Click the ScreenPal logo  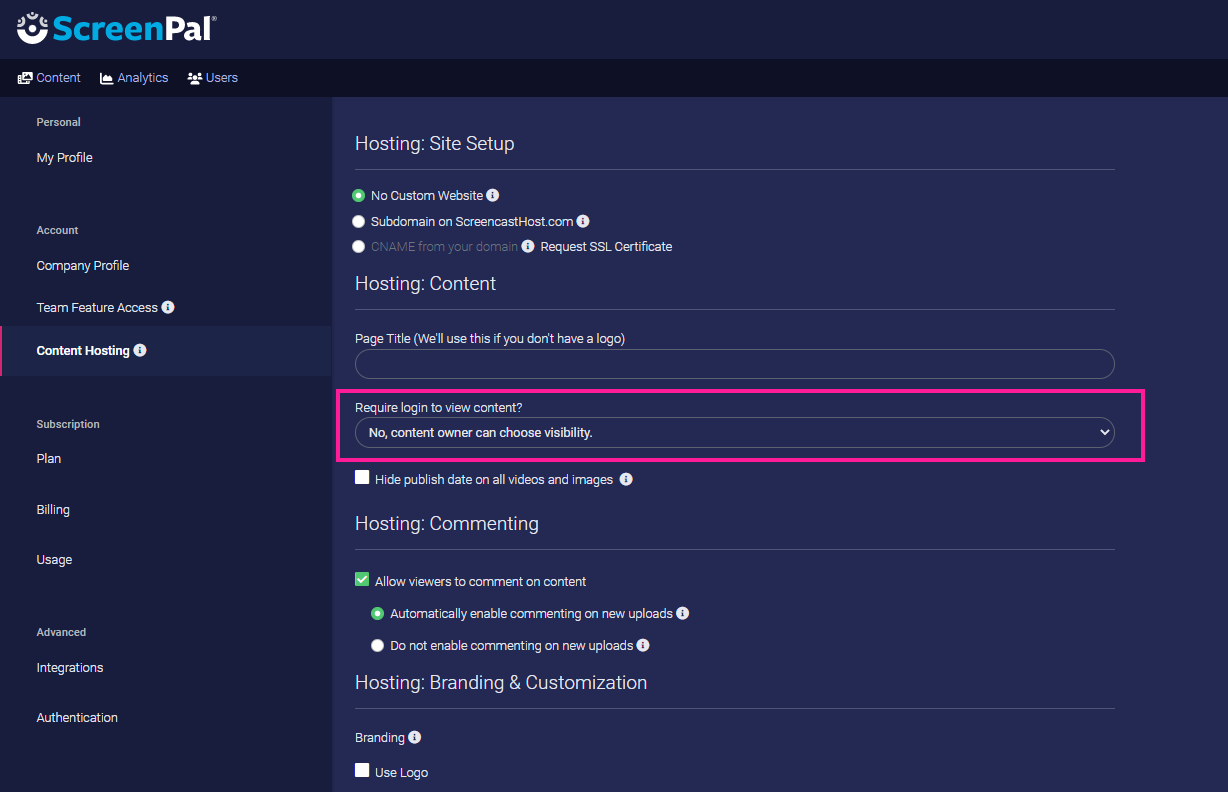click(x=116, y=28)
